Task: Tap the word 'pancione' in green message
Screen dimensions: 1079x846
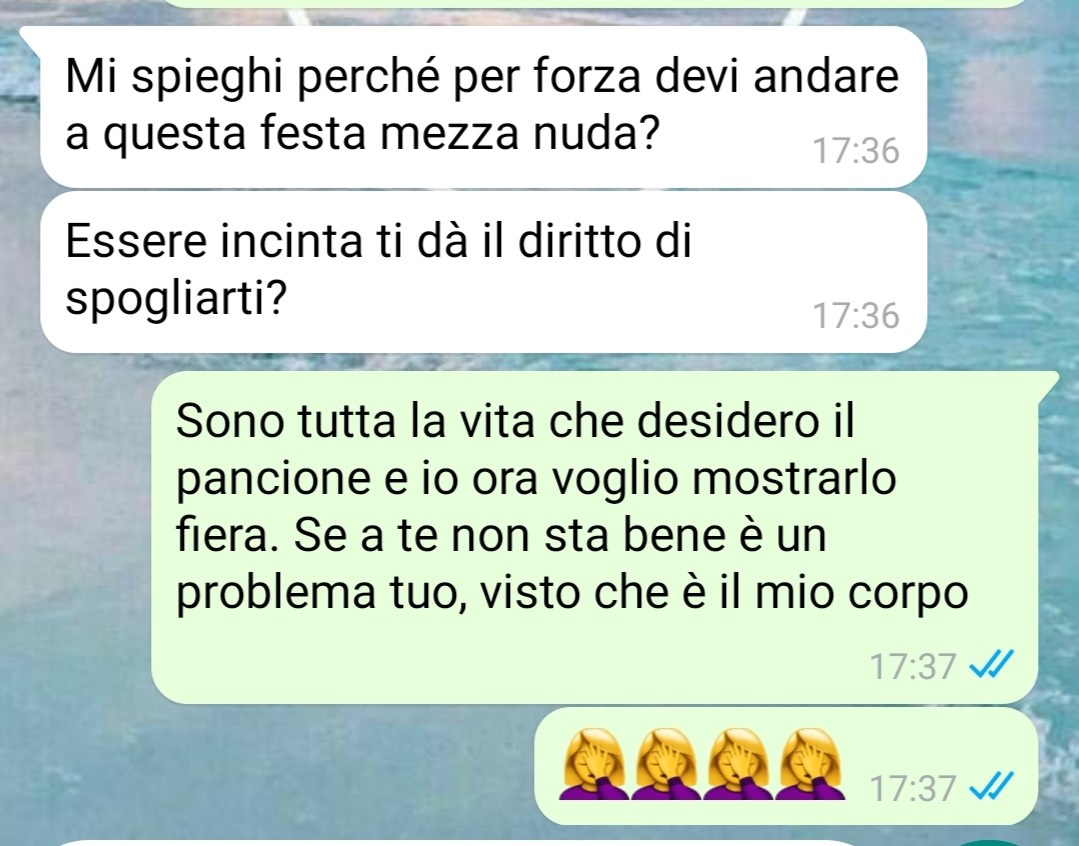Action: click(x=273, y=481)
